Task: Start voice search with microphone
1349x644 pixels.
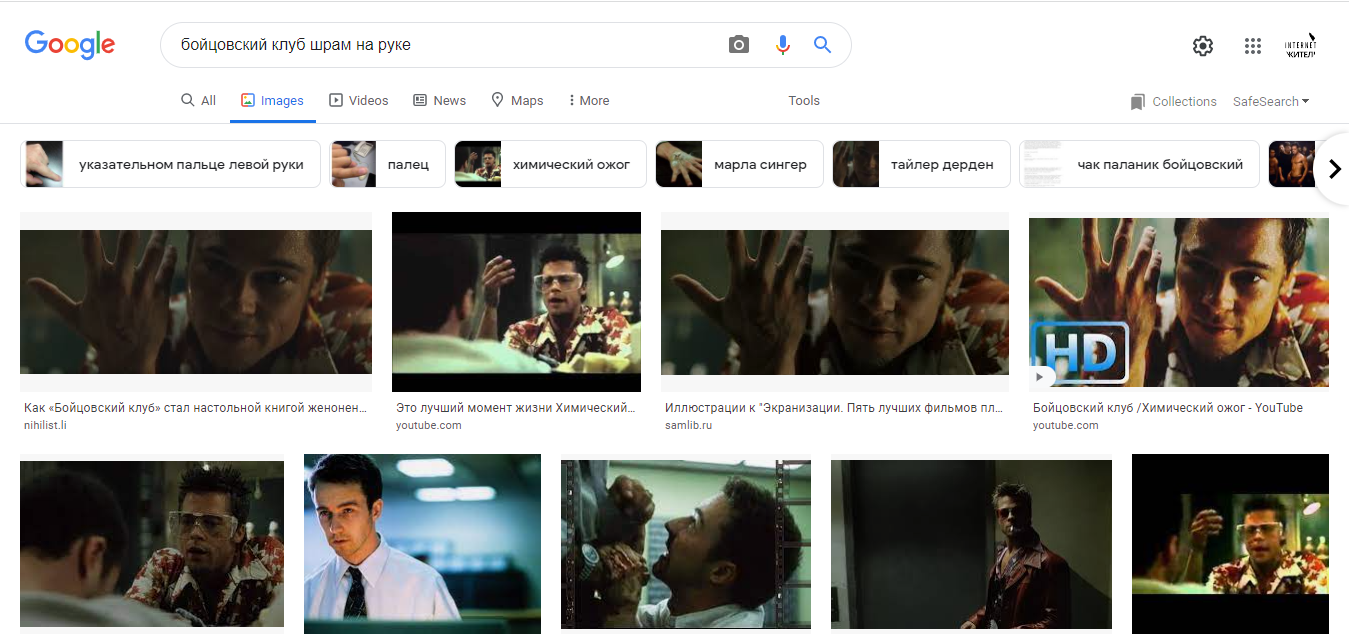Action: (x=782, y=45)
